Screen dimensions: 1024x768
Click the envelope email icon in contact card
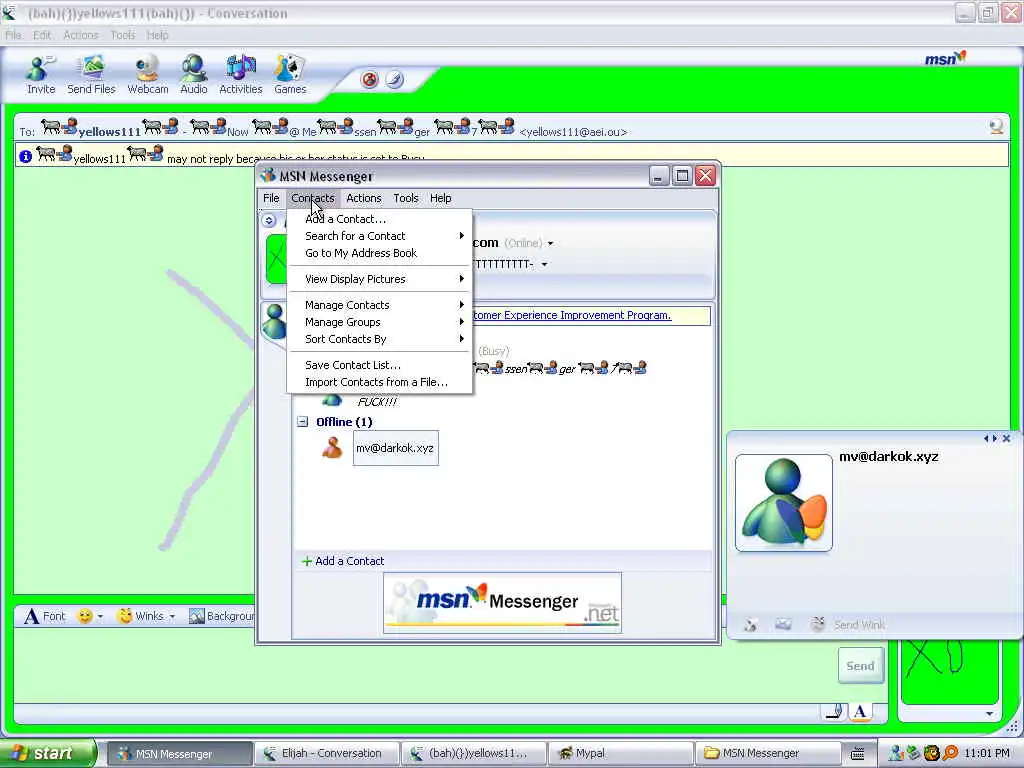(x=783, y=625)
